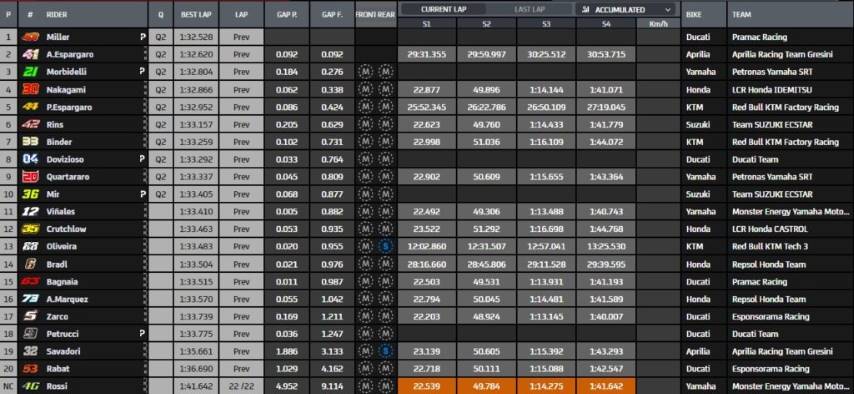Viewport: 854px width, 394px height.
Task: Click A.Espargaro's number 41 badge
Action: click(x=30, y=54)
